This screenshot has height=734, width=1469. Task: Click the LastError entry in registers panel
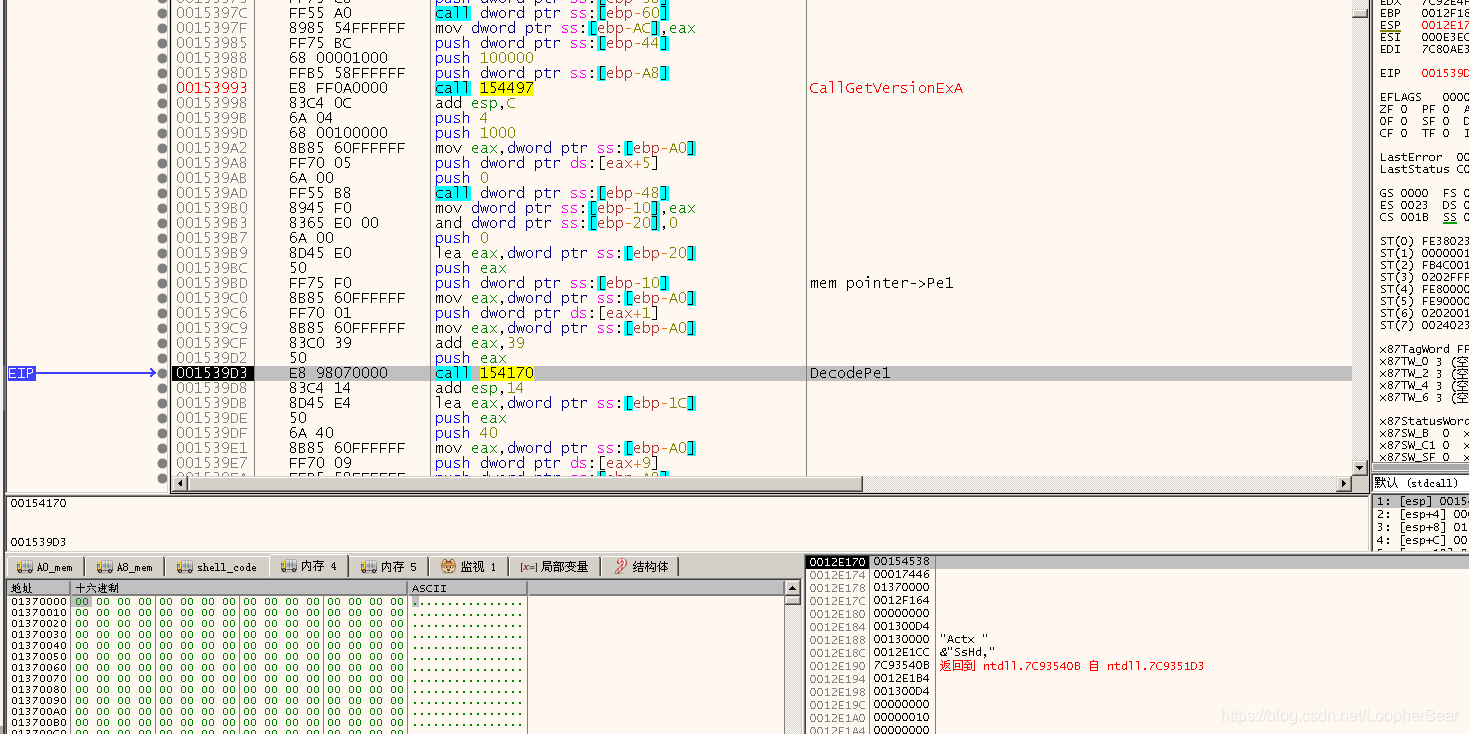coord(1411,157)
